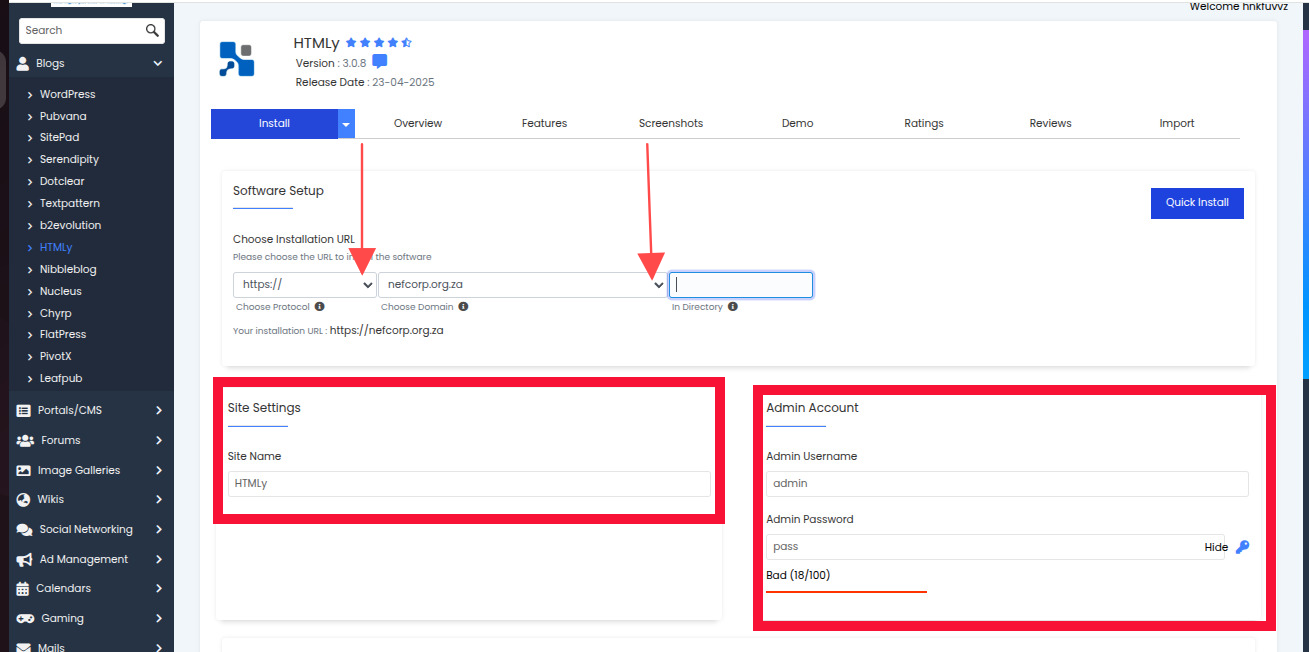The height and width of the screenshot is (652, 1309).
Task: Click the Forums people icon
Action: tap(25, 440)
